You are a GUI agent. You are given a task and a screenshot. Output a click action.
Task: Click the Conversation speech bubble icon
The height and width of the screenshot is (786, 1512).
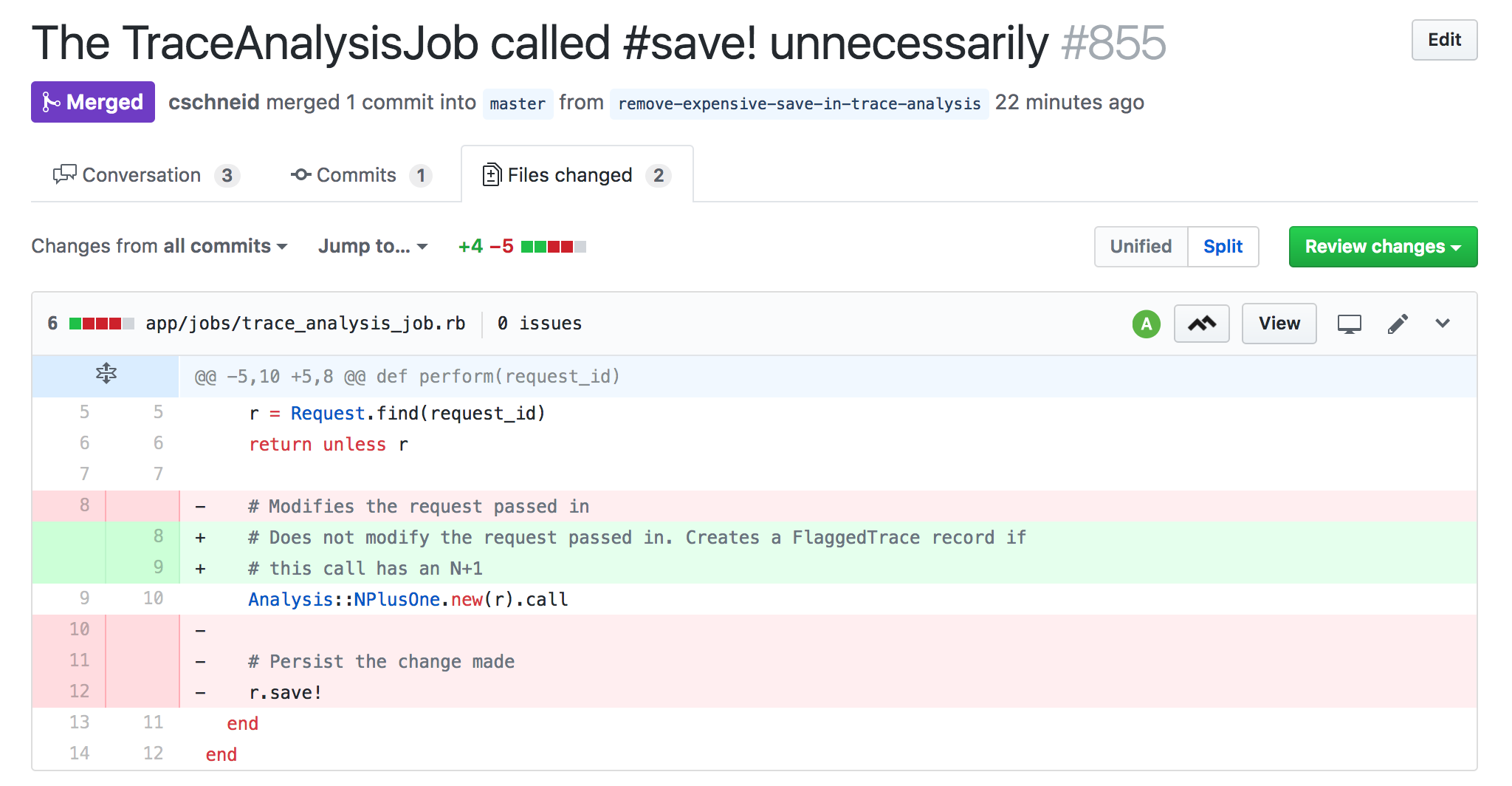[x=64, y=174]
